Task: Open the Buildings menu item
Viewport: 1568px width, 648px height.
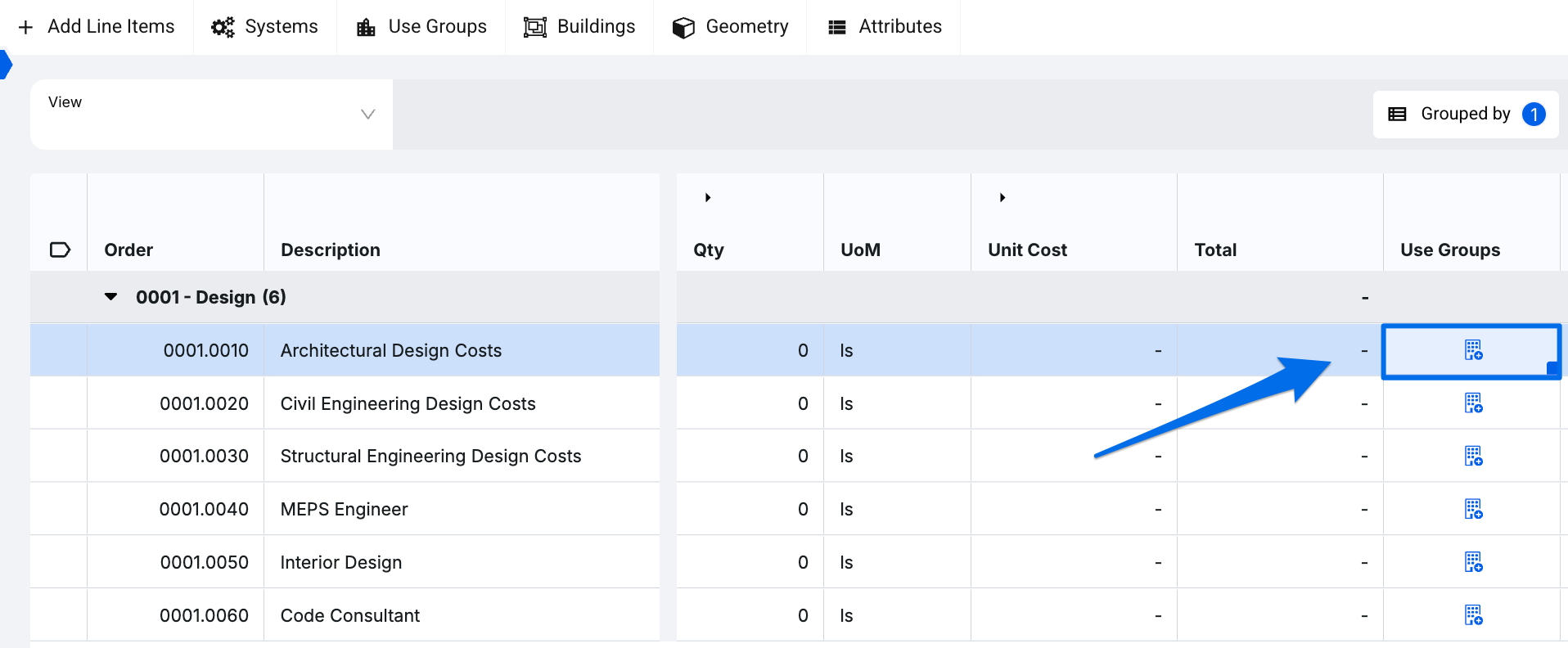Action: click(x=579, y=27)
